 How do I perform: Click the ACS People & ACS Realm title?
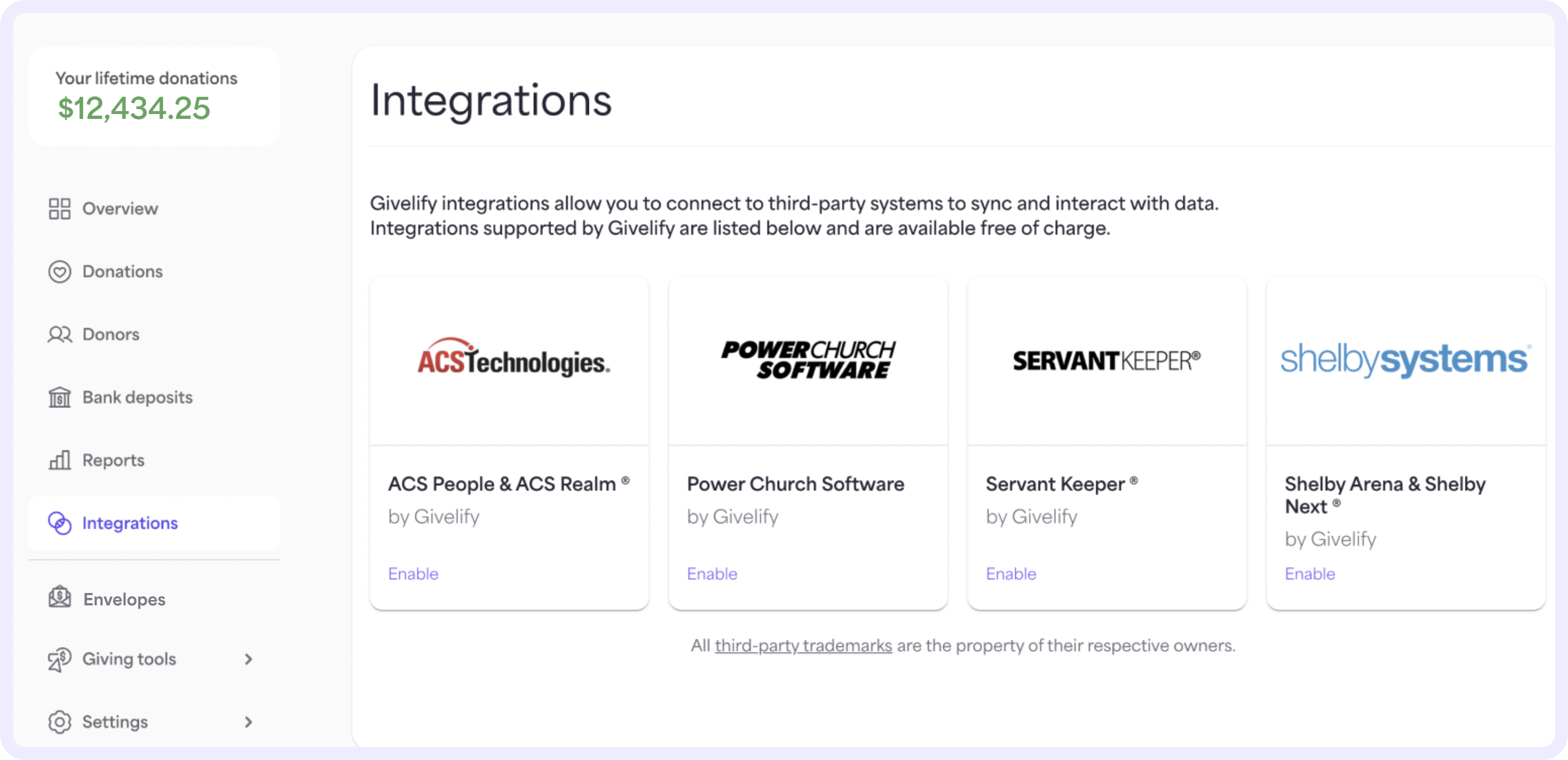[x=509, y=484]
